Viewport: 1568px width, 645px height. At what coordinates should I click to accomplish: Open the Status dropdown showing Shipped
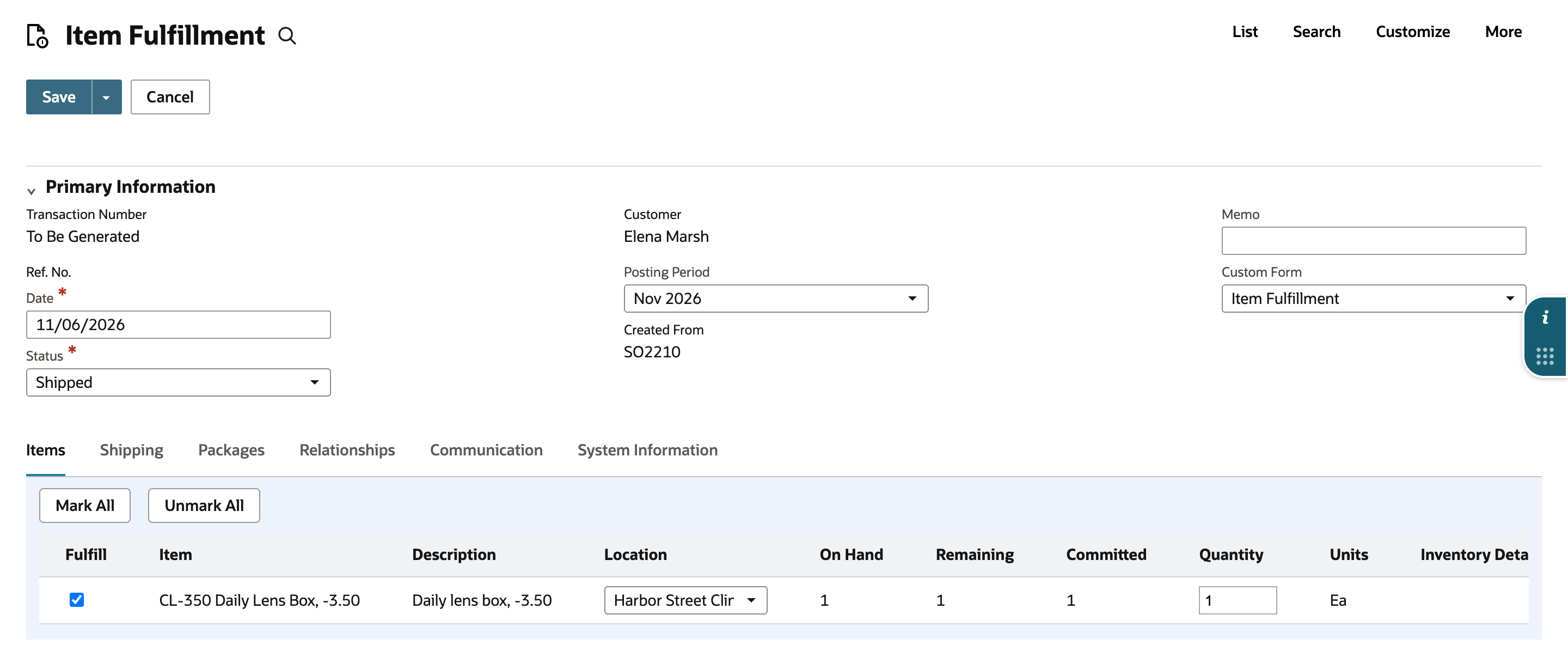coord(179,382)
